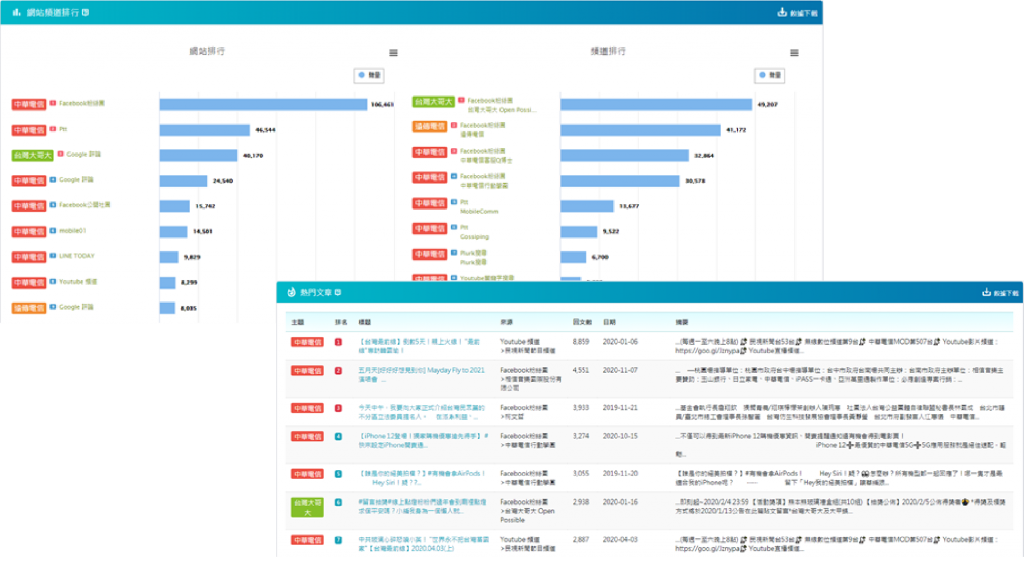Click the 46,544 Ptt bar in 網站排行

(x=205, y=130)
